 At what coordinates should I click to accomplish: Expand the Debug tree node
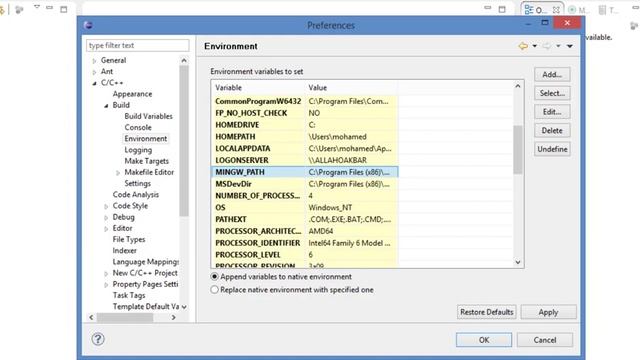pos(106,218)
